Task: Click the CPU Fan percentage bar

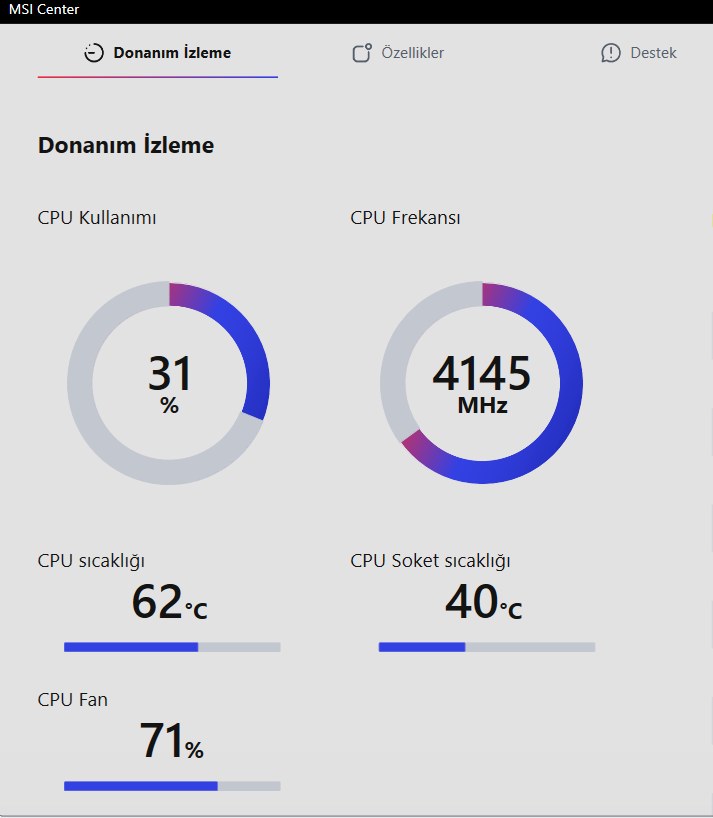Action: point(172,786)
